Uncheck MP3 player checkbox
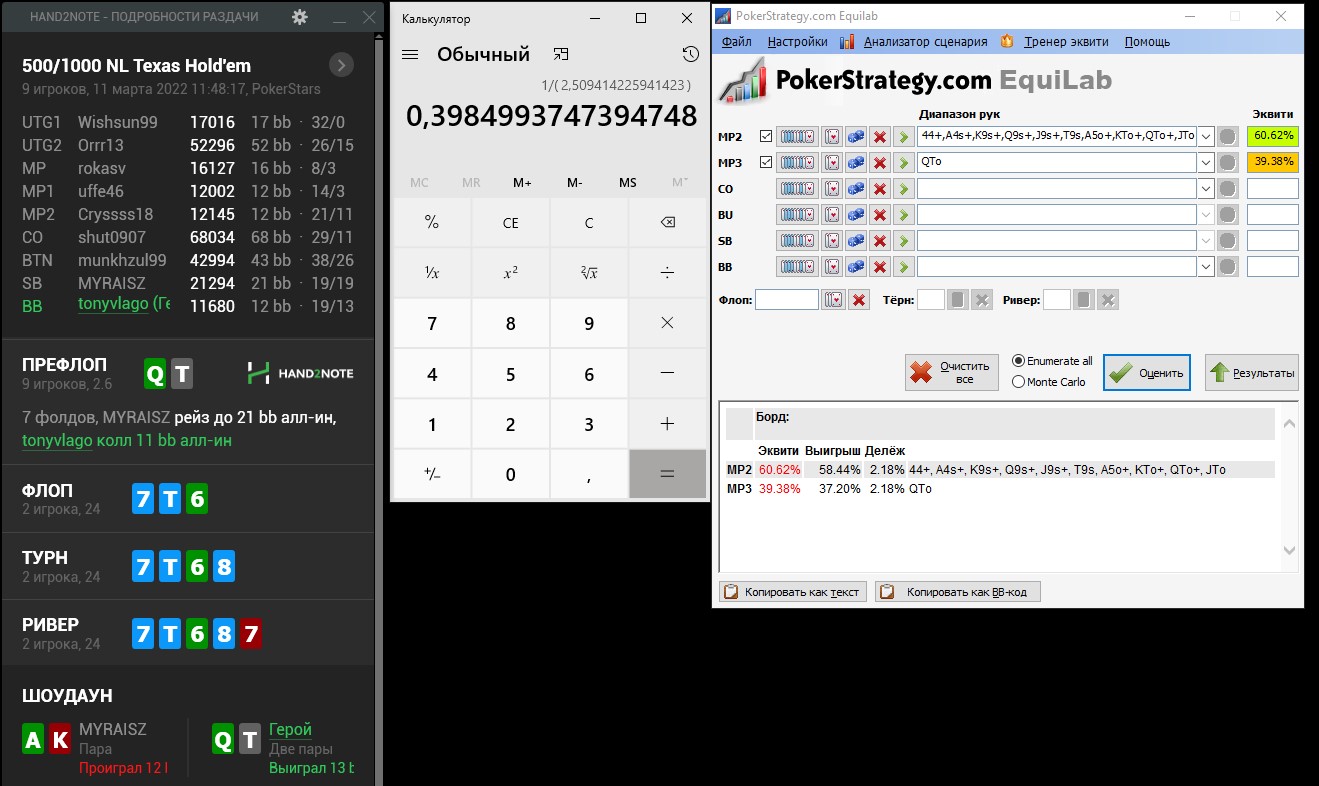This screenshot has height=786, width=1319. [x=766, y=162]
